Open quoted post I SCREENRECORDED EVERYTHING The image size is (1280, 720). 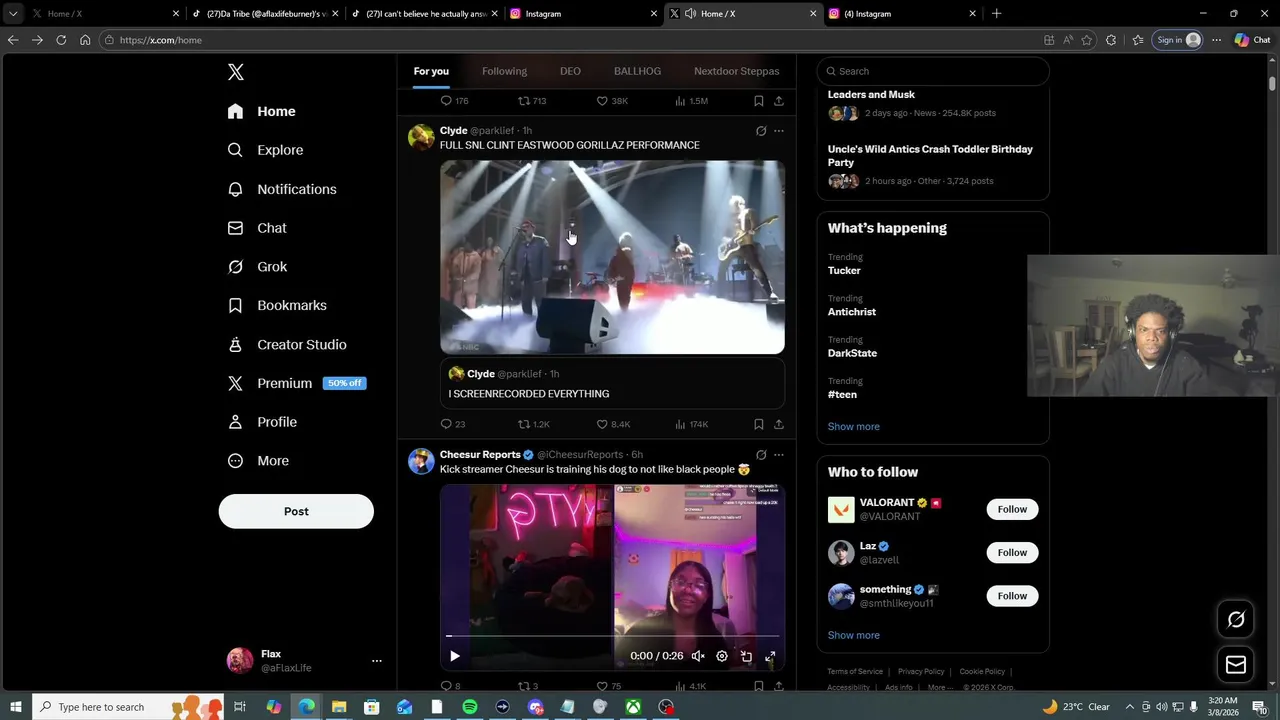click(x=612, y=384)
